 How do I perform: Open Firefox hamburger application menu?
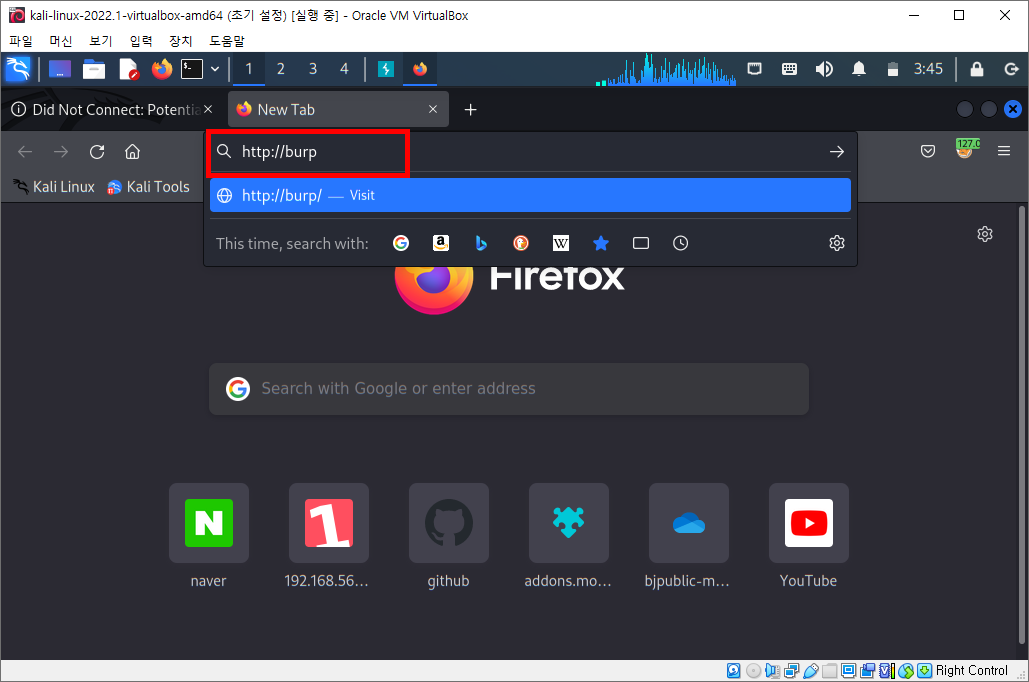point(1004,152)
